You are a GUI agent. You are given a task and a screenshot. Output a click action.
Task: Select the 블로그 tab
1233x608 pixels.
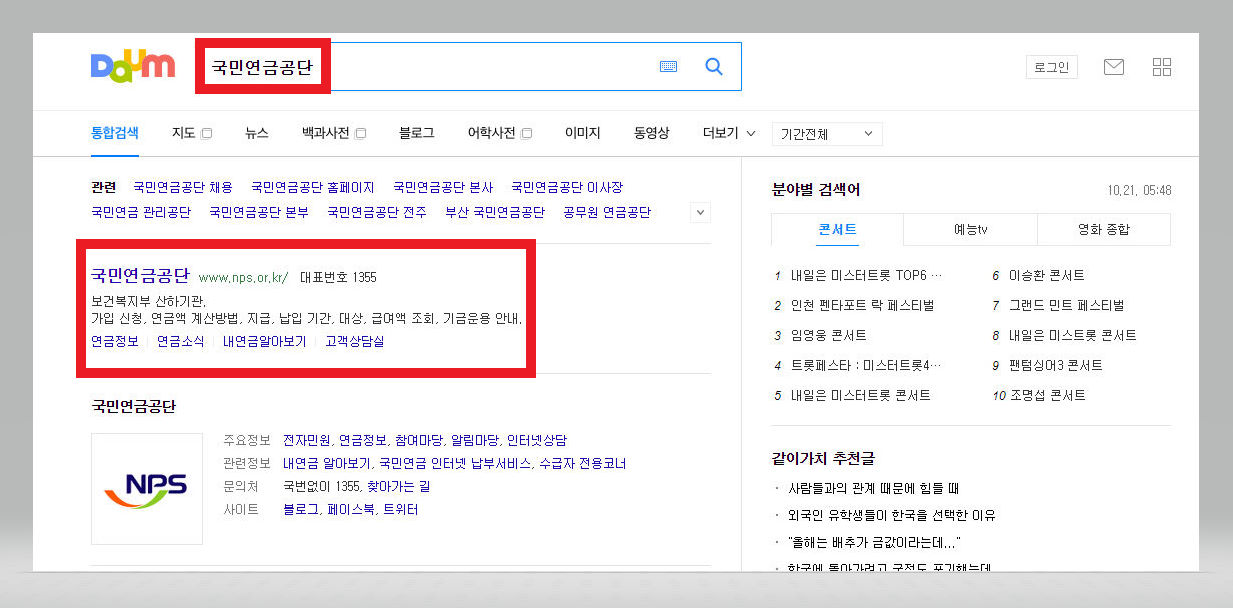tap(416, 133)
